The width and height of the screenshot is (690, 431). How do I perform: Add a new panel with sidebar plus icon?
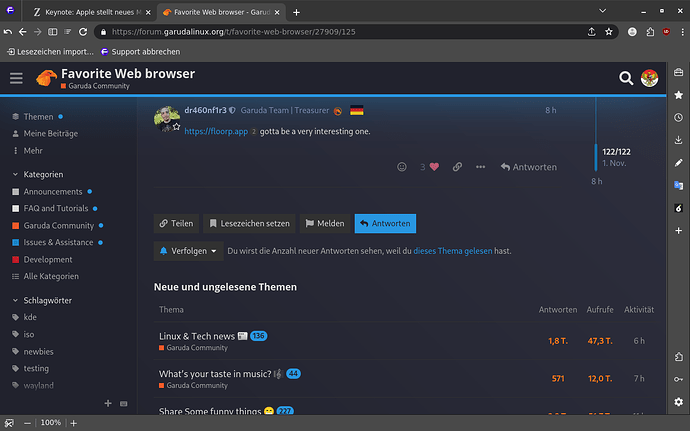(x=679, y=231)
